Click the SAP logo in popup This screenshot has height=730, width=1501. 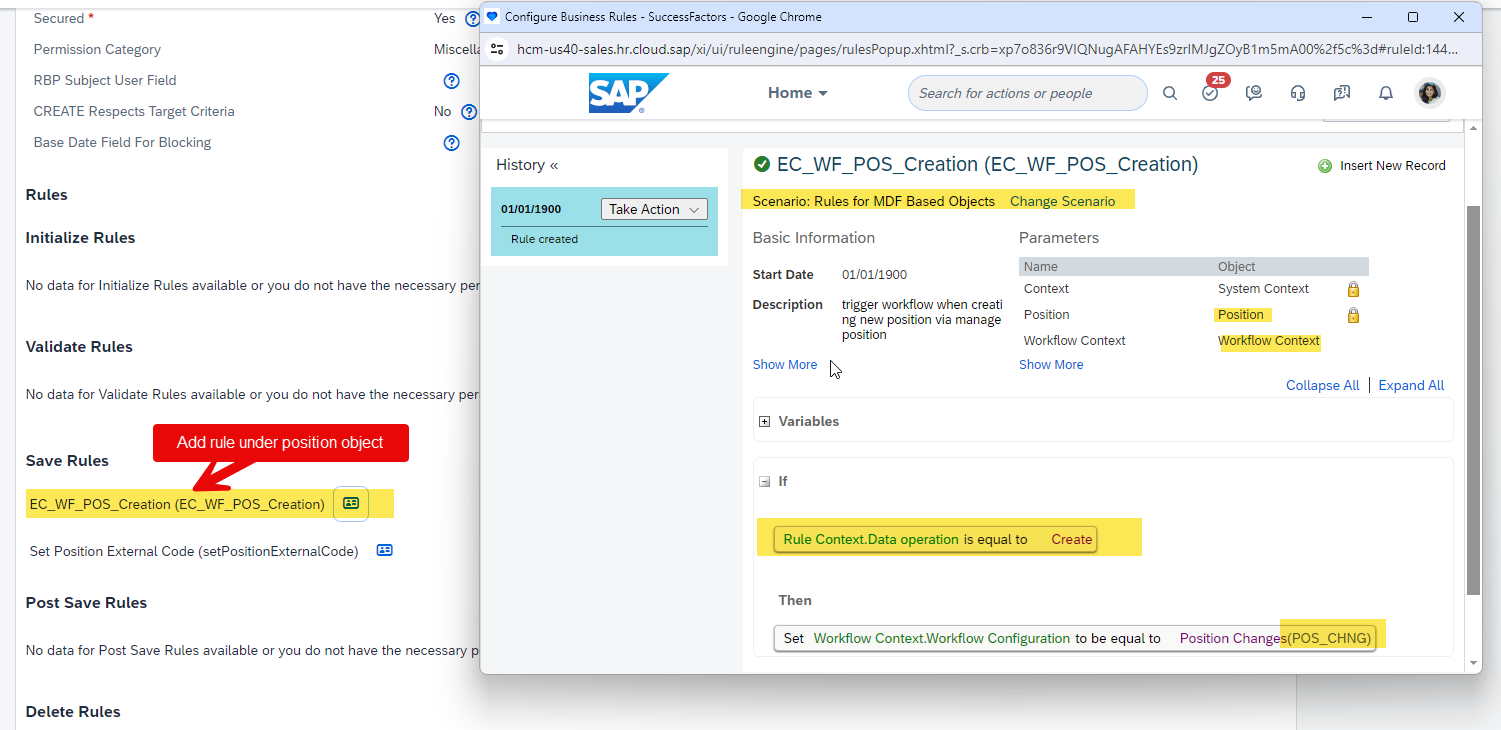click(628, 93)
